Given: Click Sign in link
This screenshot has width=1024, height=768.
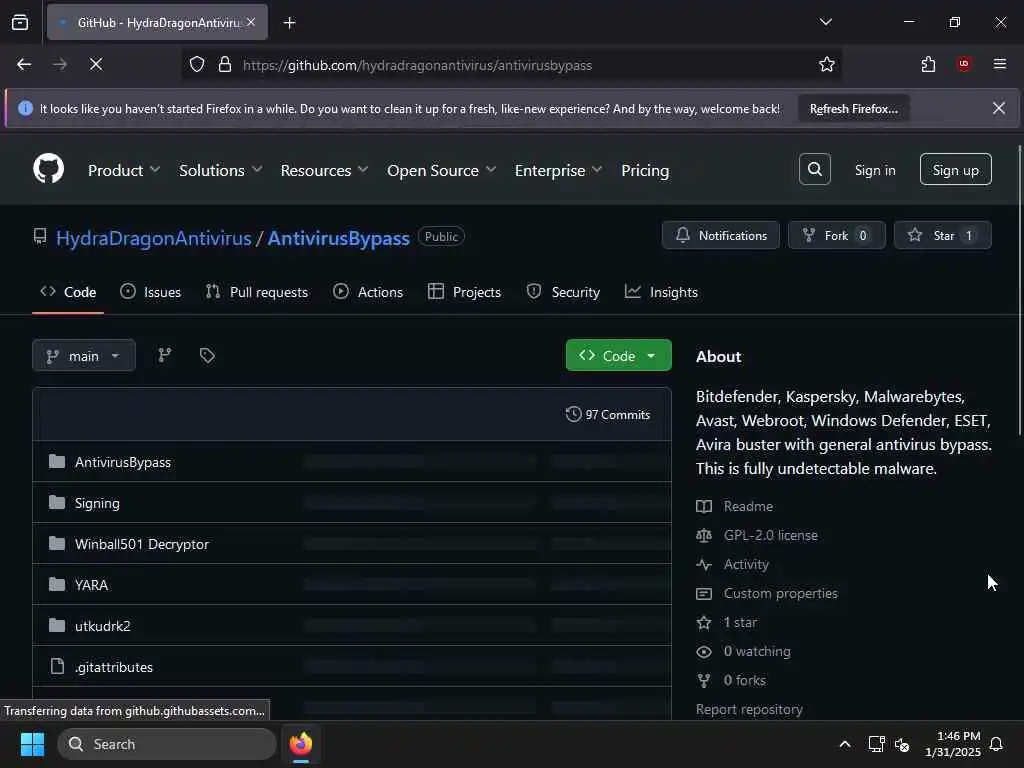Looking at the screenshot, I should [874, 170].
